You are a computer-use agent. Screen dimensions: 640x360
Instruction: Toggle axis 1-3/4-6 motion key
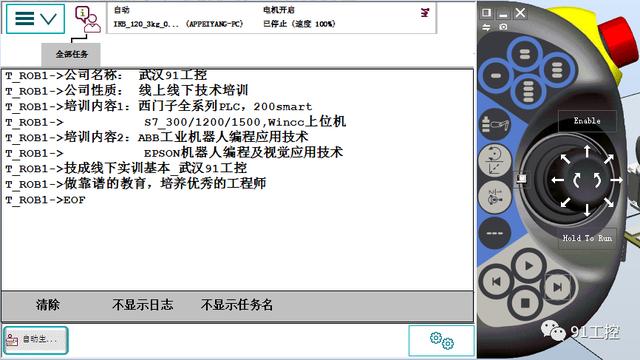point(495,197)
